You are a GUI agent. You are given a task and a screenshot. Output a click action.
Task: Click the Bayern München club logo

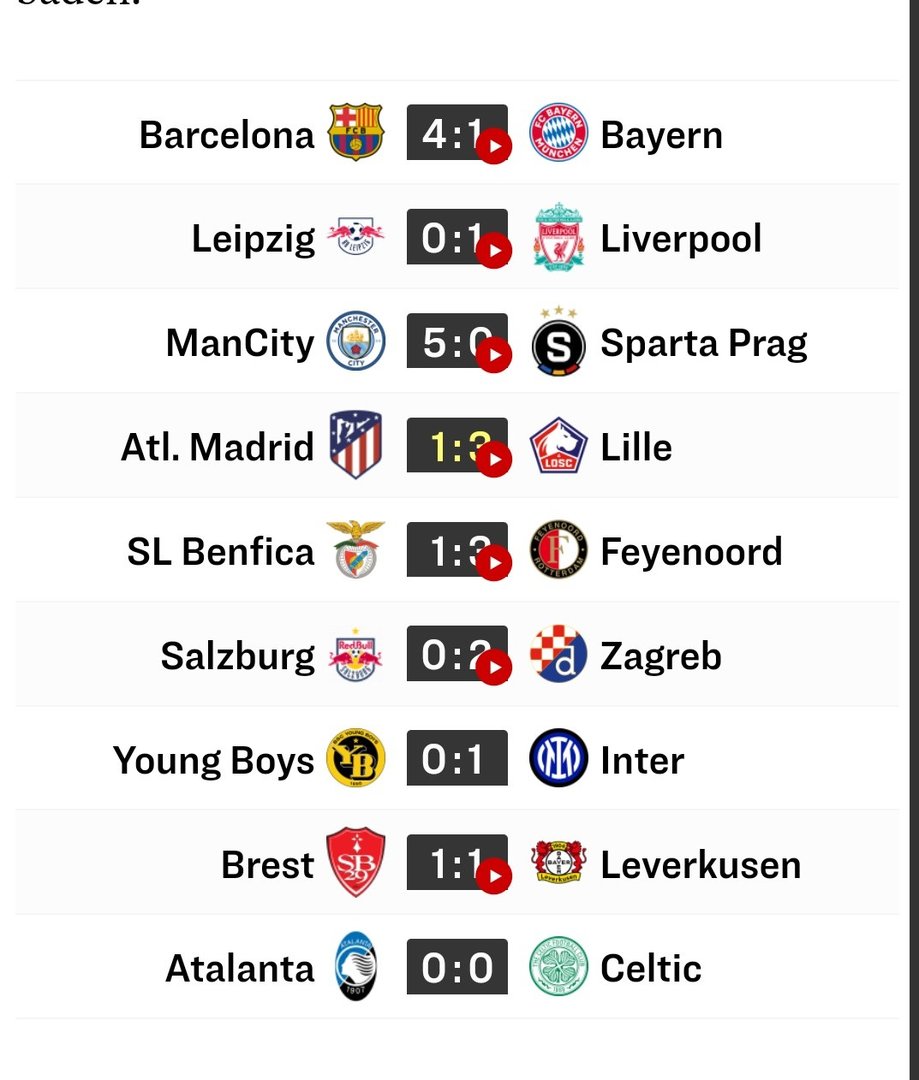point(558,132)
